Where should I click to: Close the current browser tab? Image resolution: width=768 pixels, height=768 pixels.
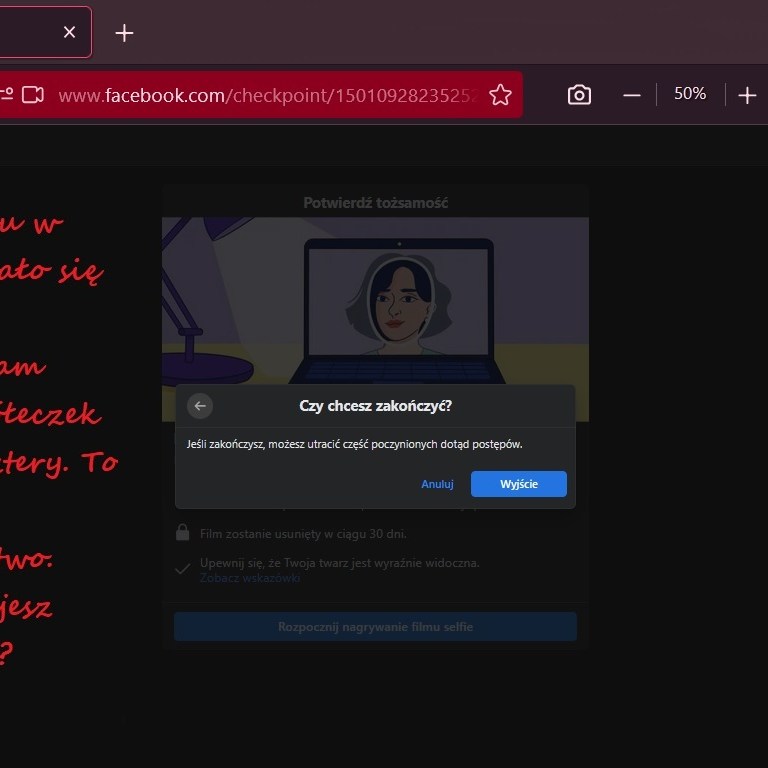point(69,32)
